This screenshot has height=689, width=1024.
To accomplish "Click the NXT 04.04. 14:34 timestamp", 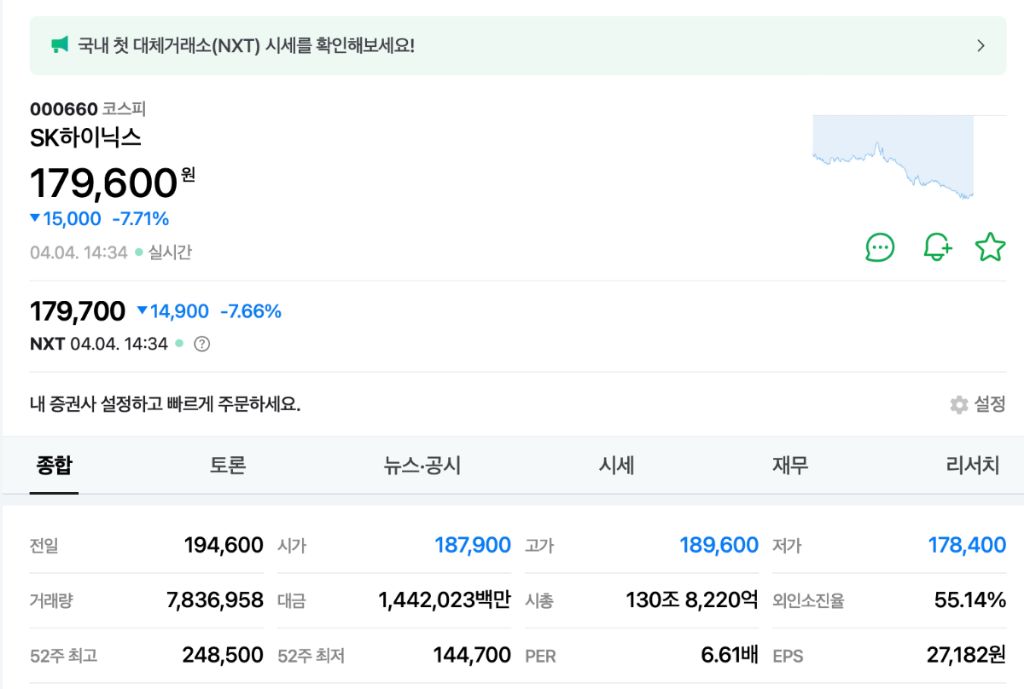I will tap(99, 344).
